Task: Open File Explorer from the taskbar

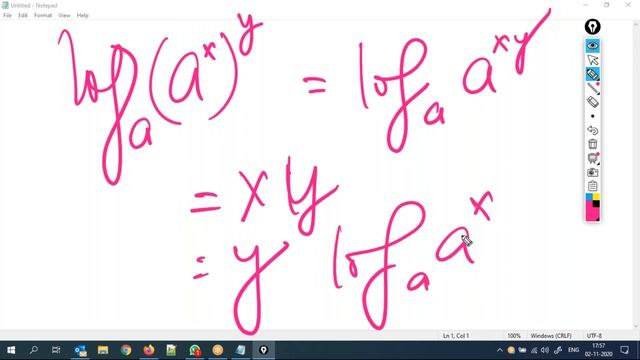Action: 103,350
